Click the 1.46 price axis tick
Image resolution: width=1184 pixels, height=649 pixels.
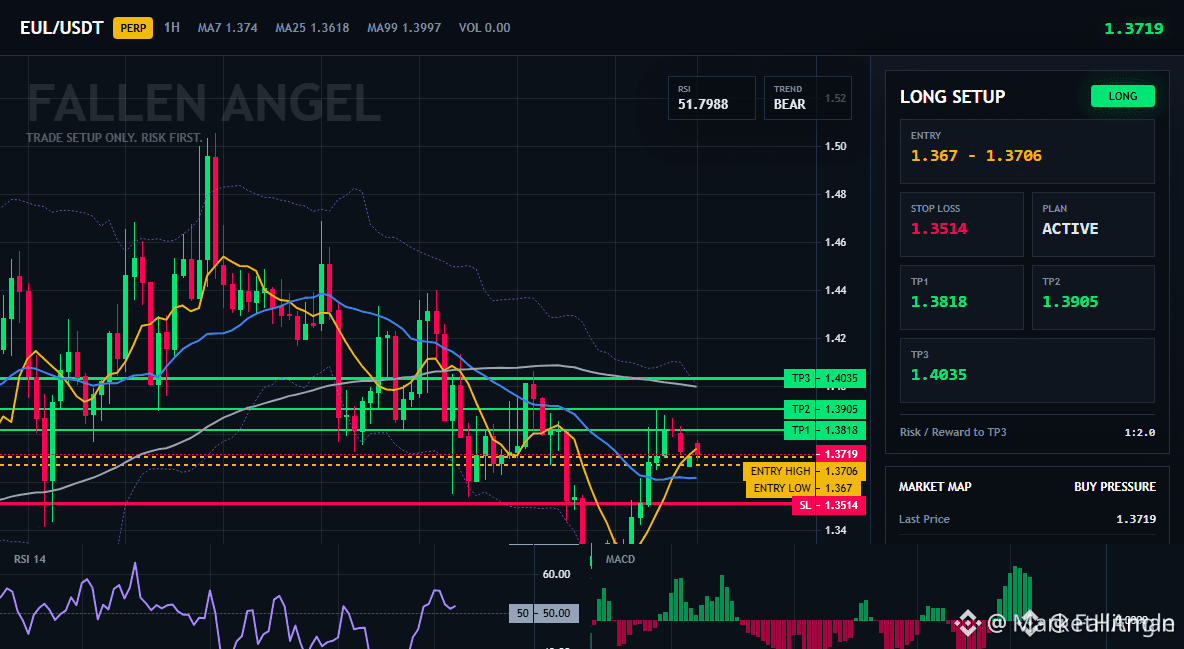pyautogui.click(x=835, y=243)
